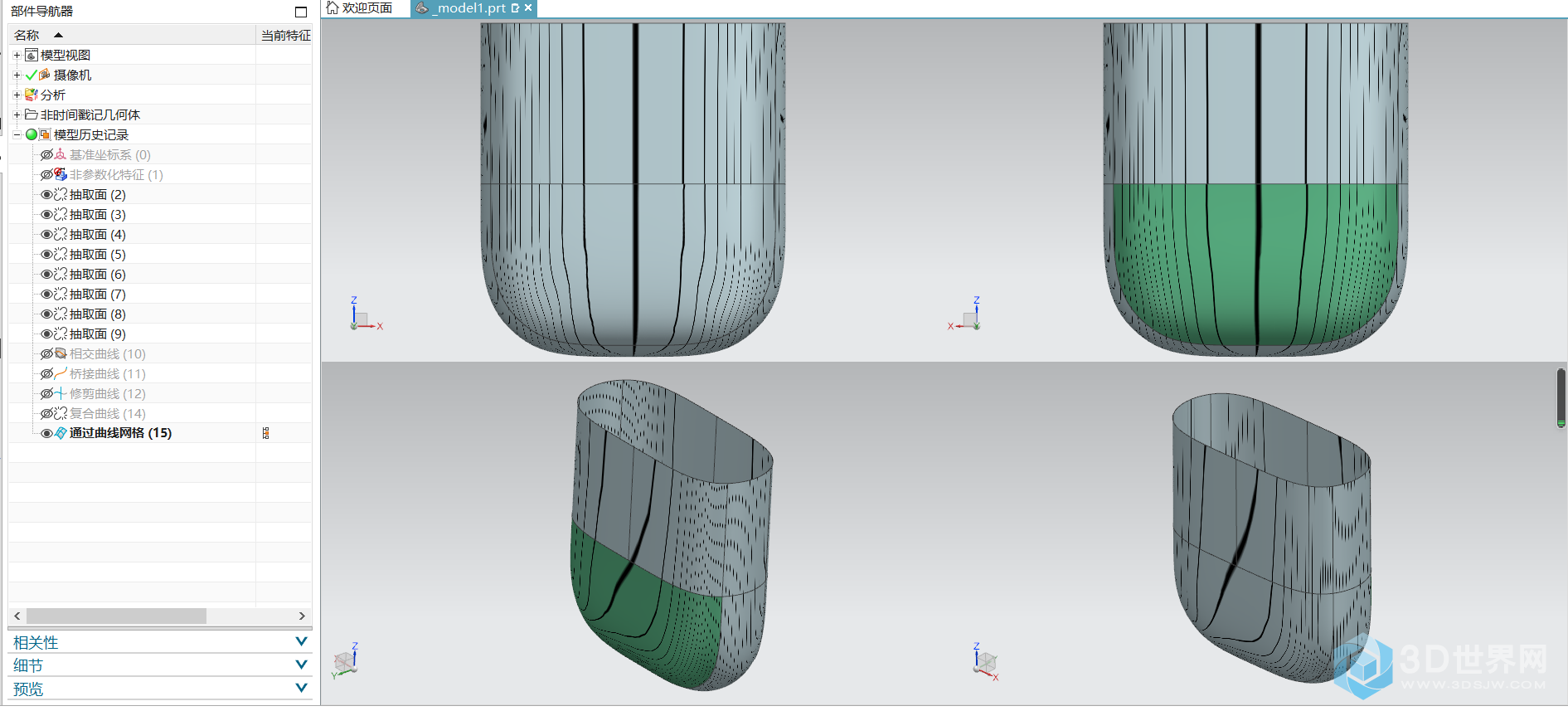Click the 非参数化特征 (1) feature icon
This screenshot has height=711, width=1568.
[61, 174]
